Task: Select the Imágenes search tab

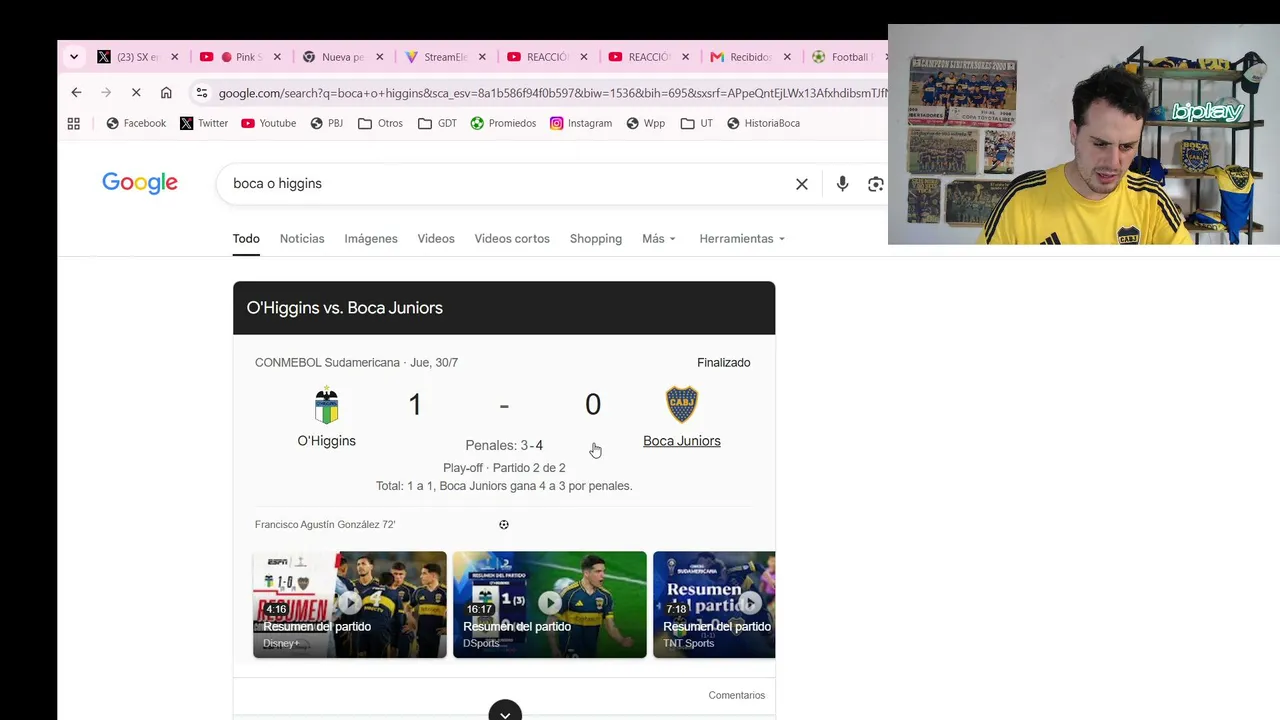Action: [371, 239]
